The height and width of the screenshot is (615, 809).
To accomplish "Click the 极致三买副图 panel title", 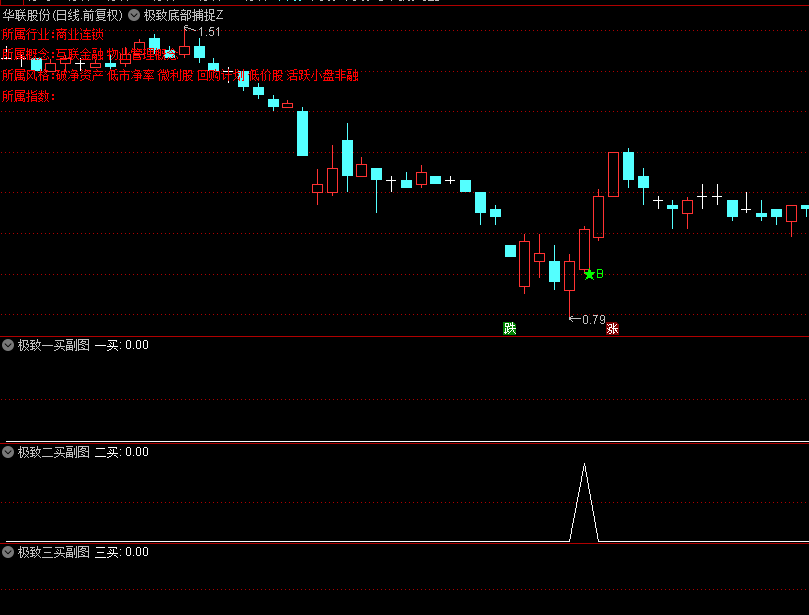I will pos(54,553).
